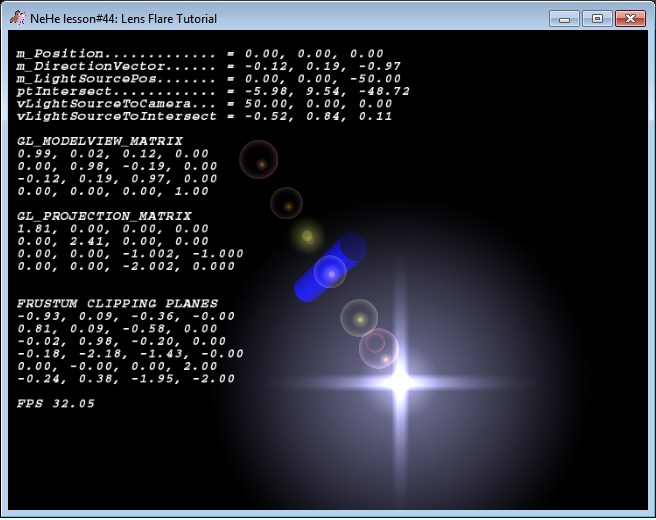Viewport: 656px width, 520px height.
Task: Close the NeHe lesson#44 window
Action: (x=630, y=18)
